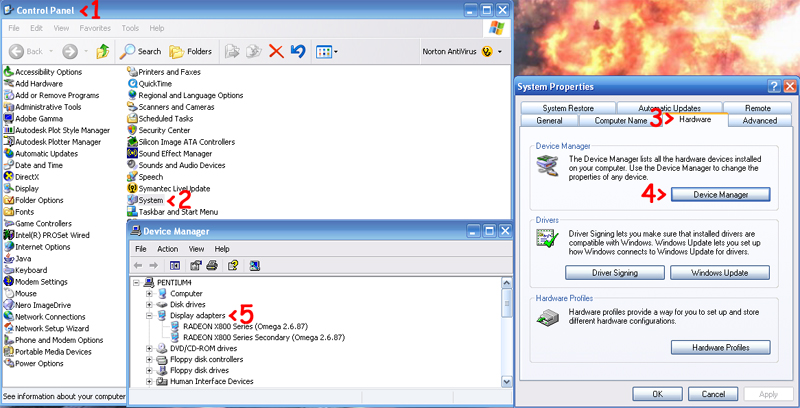800x408 pixels.
Task: Click the Up folder toolbar icon
Action: (x=102, y=51)
